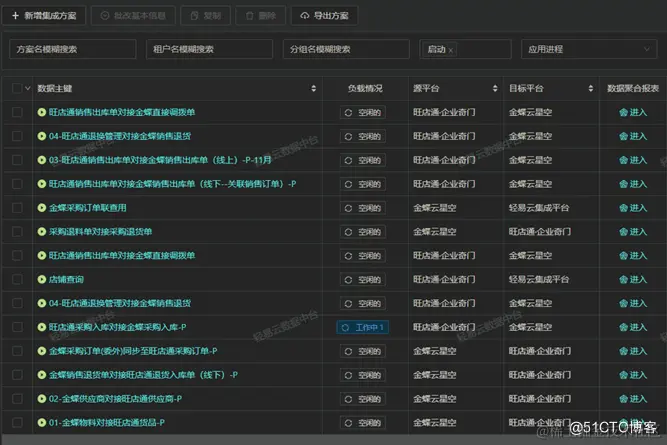The width and height of the screenshot is (667, 445).
Task: Tick checkbox for 03-旺店通销售出库单 (线上) -P-11月 row
Action: pyautogui.click(x=17, y=160)
